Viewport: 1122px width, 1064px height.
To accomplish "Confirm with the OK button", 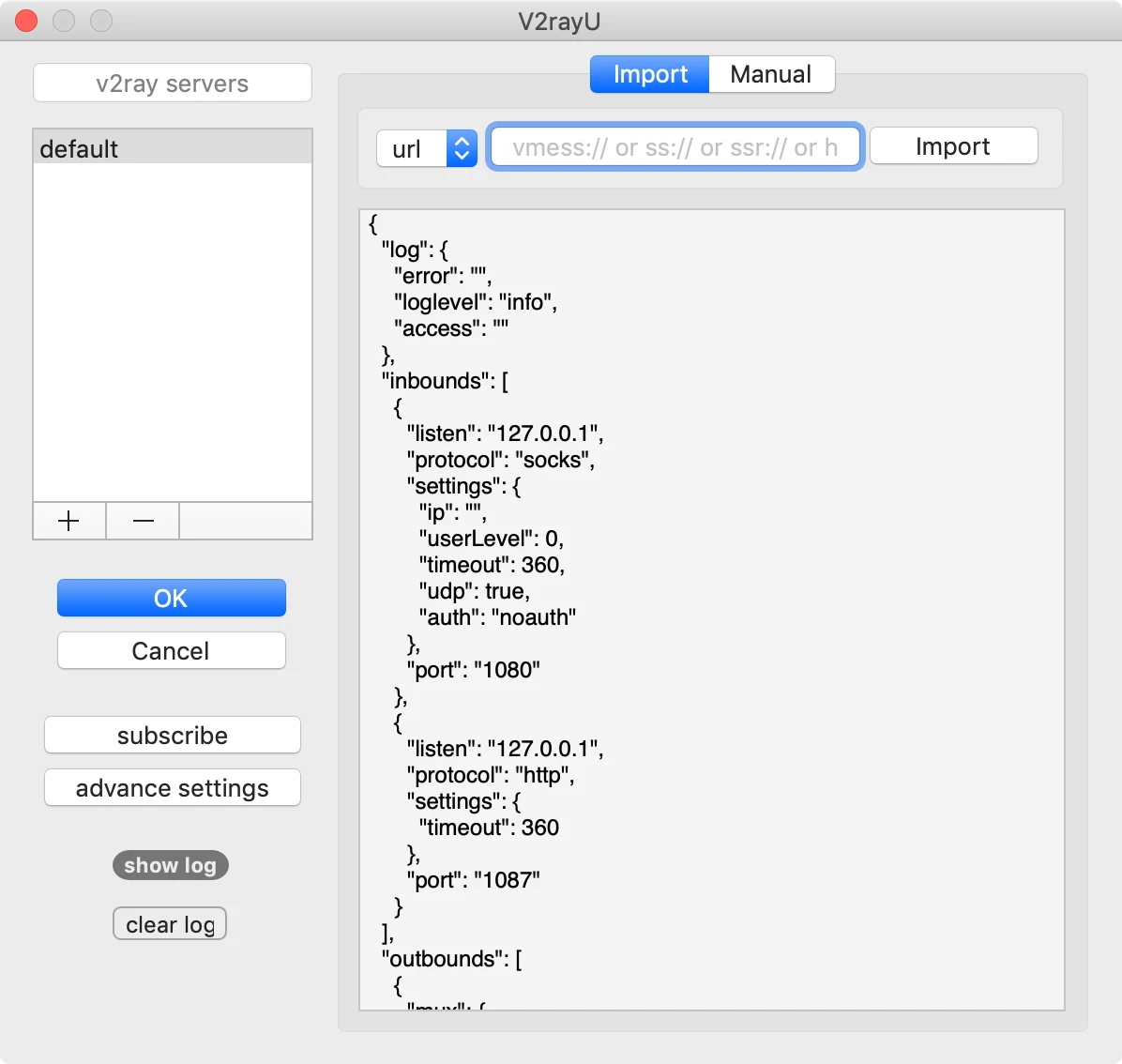I will click(172, 599).
